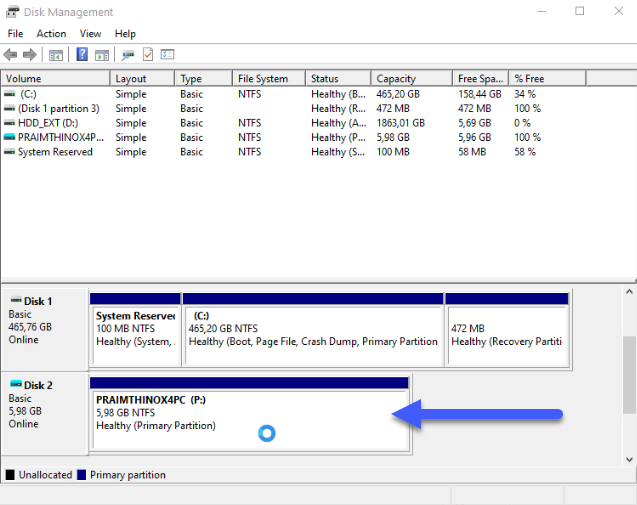Click the 58 MB free space cell
Screen dimensions: 637x505
click(x=472, y=152)
